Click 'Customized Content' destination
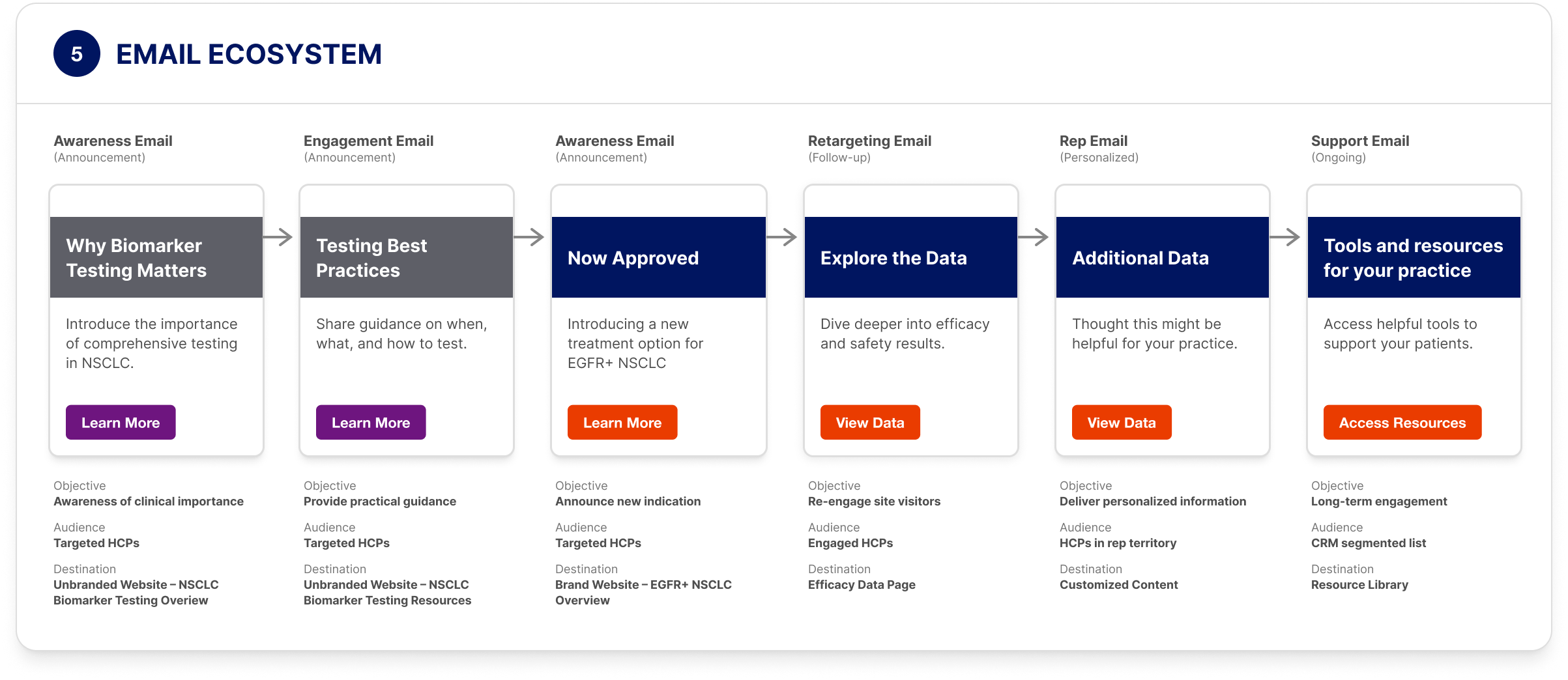Screen dimensions: 1568x680 1118,585
